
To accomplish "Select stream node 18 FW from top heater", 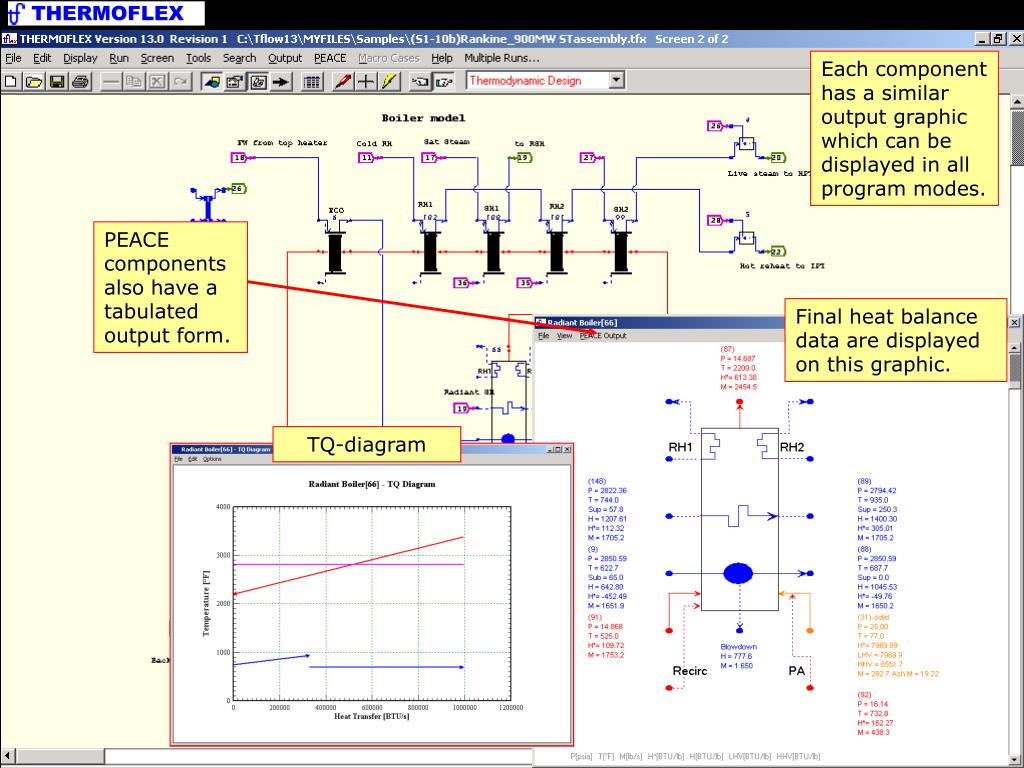I will click(x=239, y=158).
